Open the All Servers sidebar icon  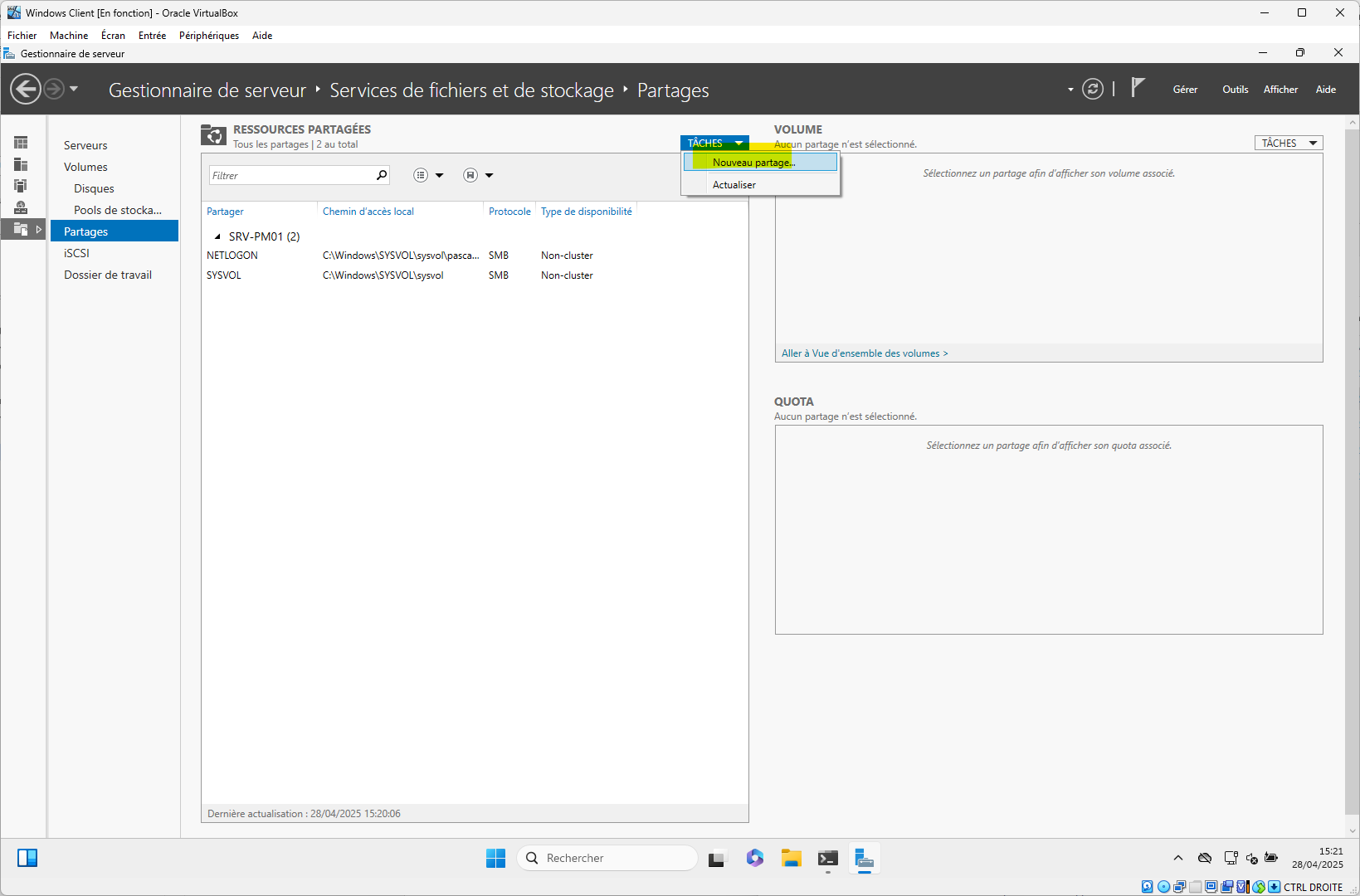21,186
